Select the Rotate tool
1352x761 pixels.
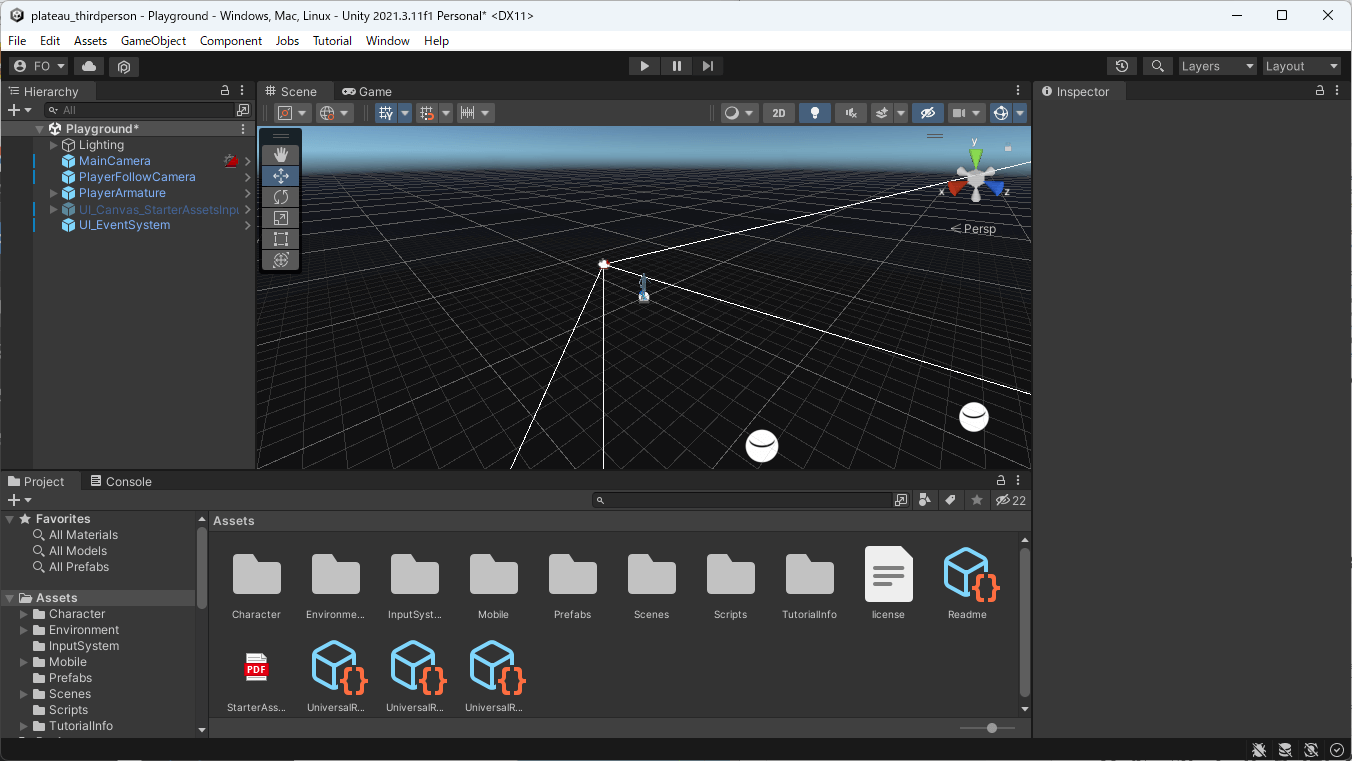click(x=280, y=197)
